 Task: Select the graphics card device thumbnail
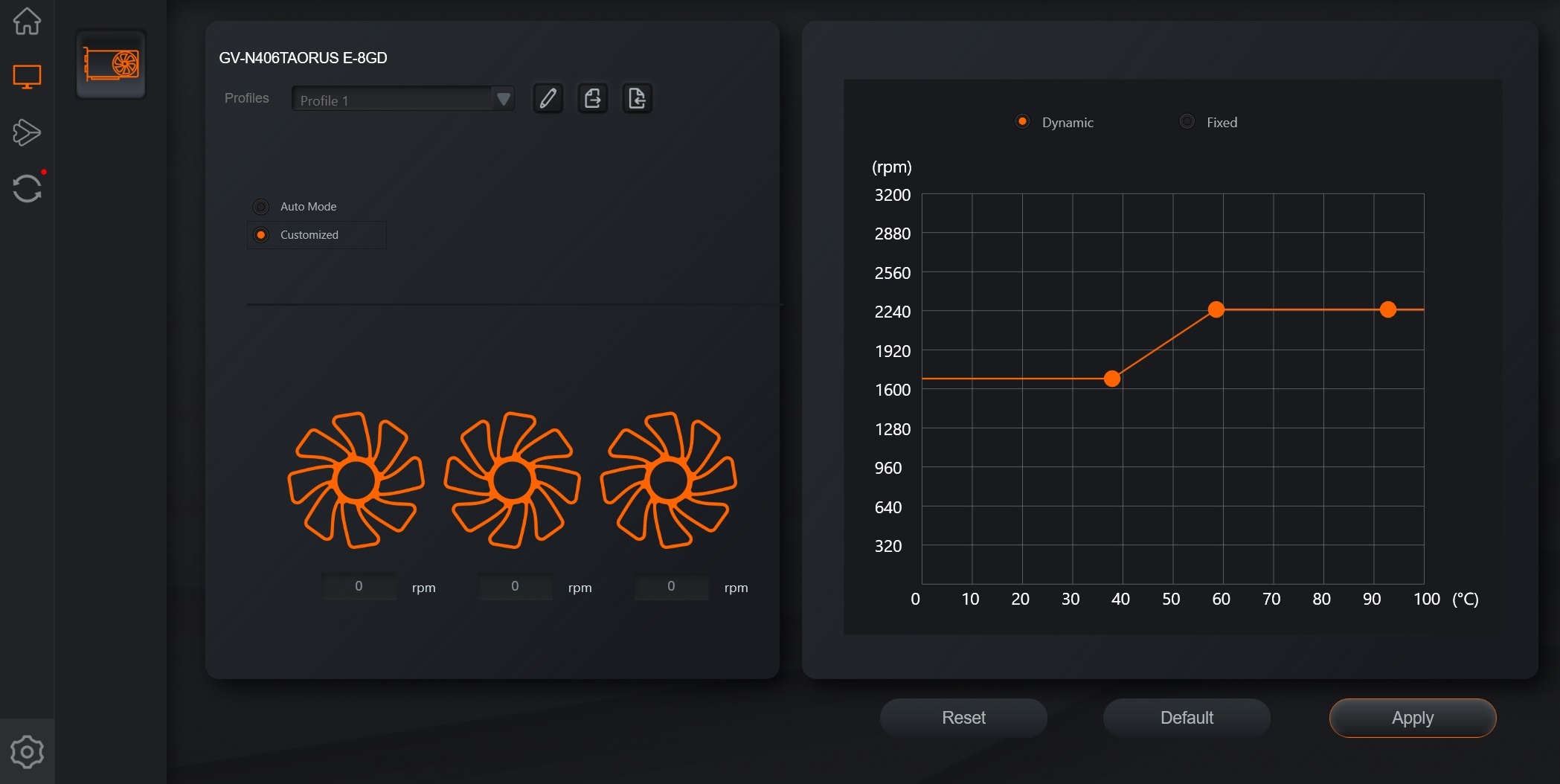tap(111, 64)
